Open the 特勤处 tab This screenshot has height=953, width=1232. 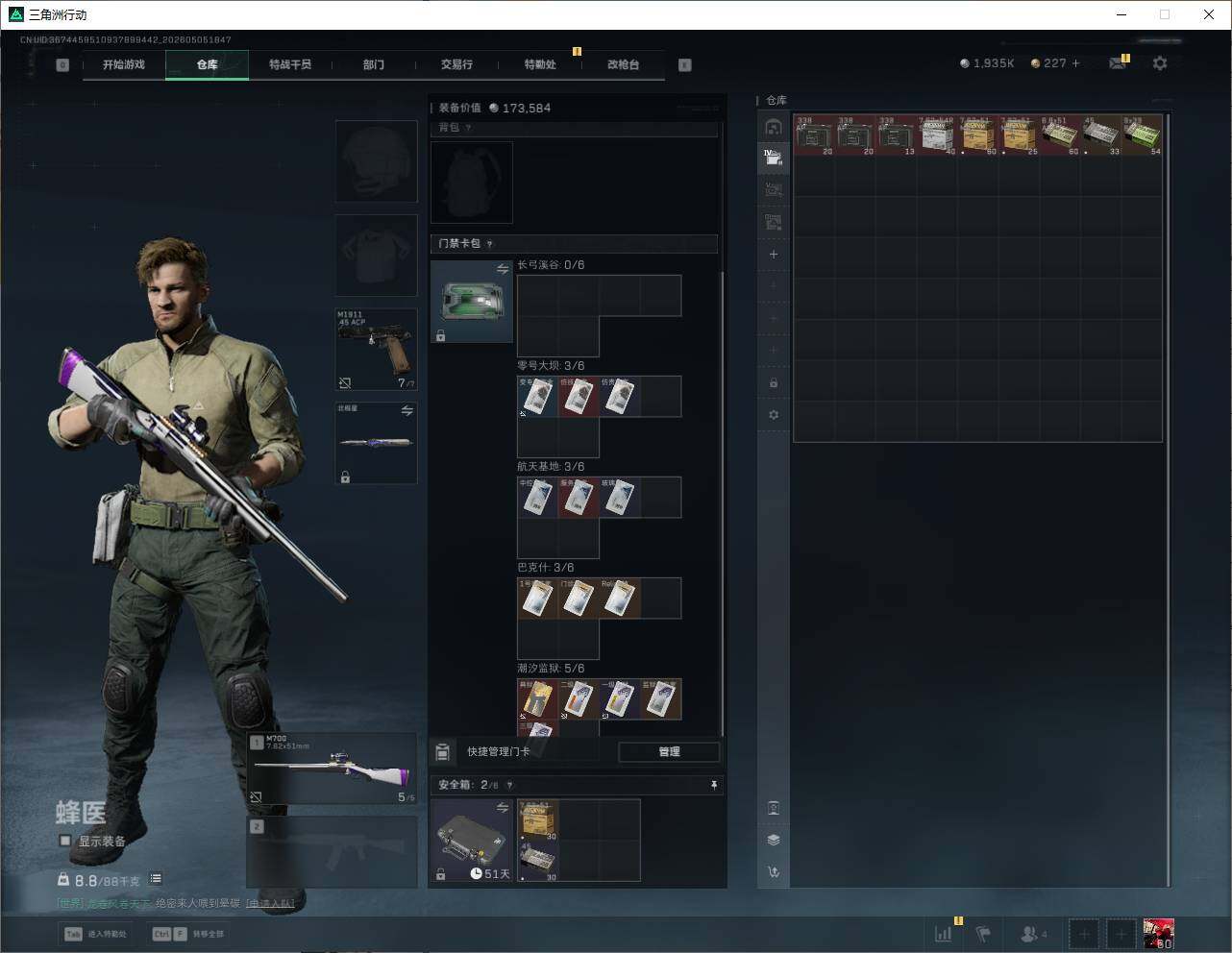pos(540,64)
